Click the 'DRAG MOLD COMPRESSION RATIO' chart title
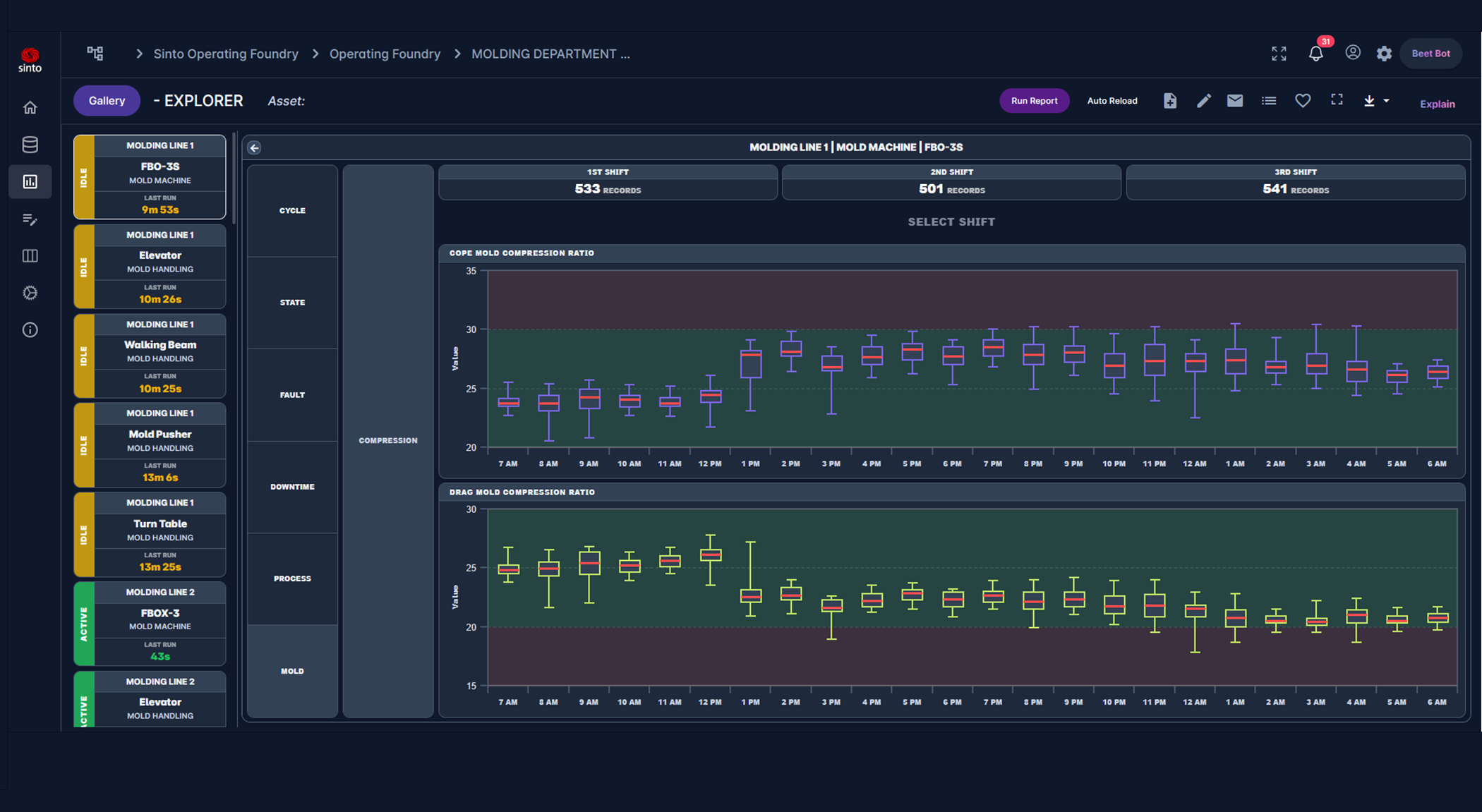Viewport: 1482px width, 812px height. pos(522,492)
